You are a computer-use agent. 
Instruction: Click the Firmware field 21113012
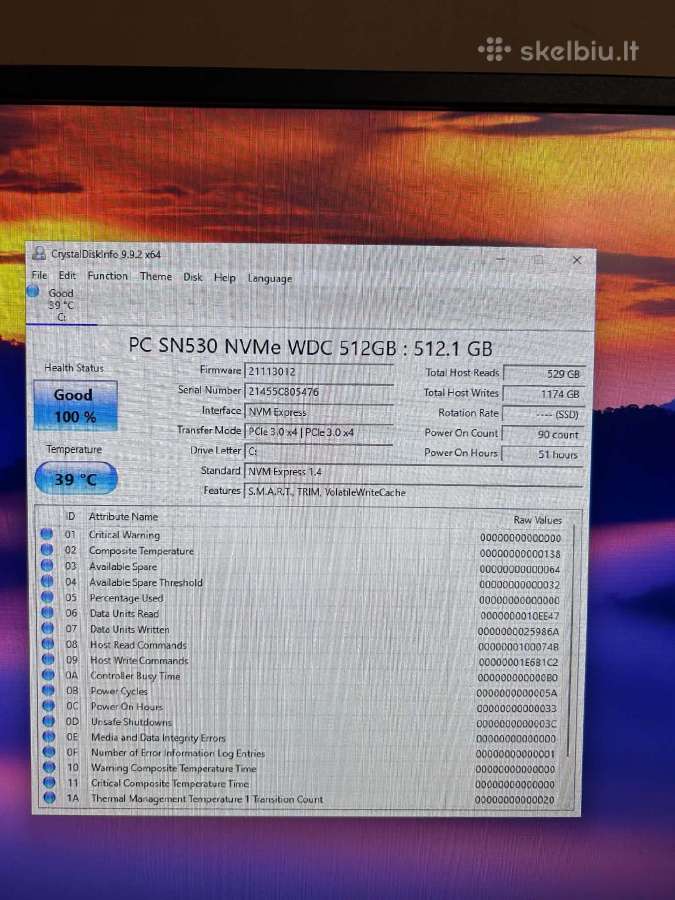point(319,371)
